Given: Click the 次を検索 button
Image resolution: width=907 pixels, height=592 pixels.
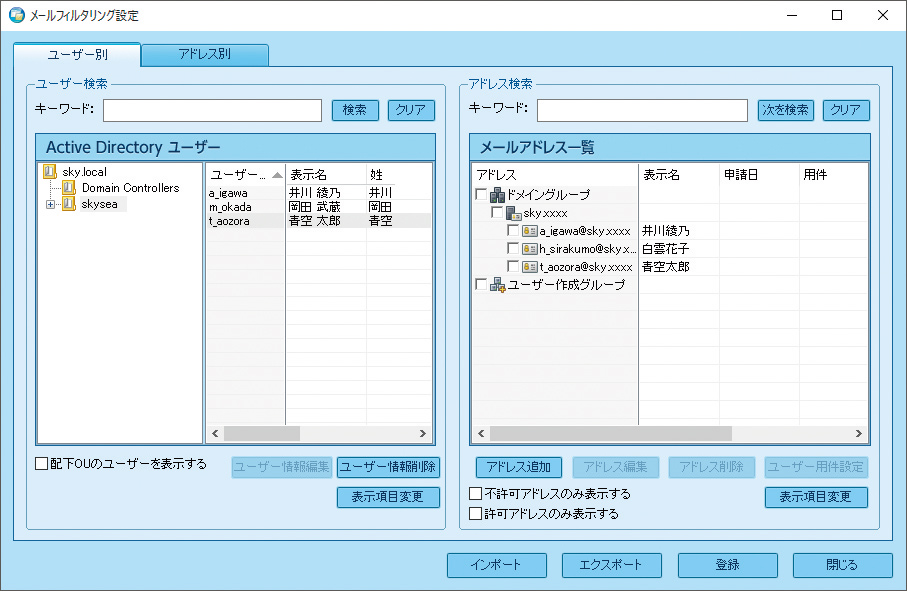Looking at the screenshot, I should [786, 110].
